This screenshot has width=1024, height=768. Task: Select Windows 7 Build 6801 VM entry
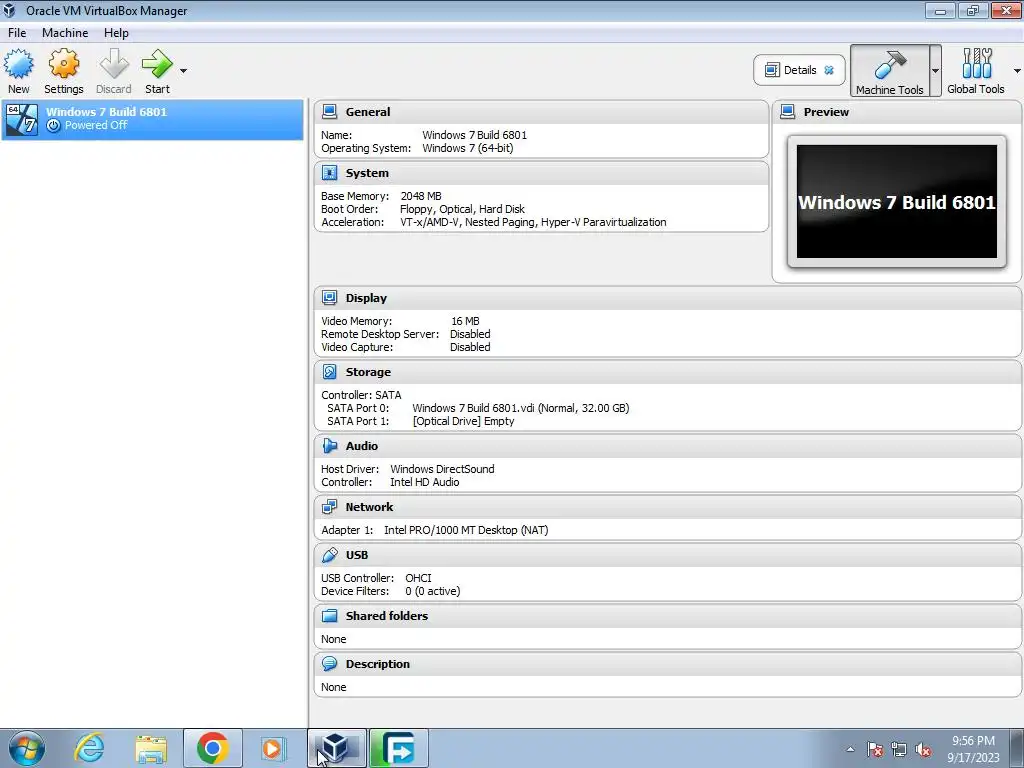point(153,120)
